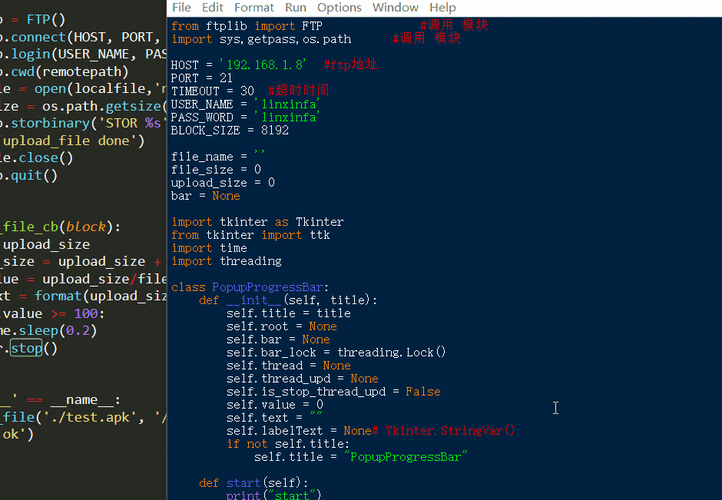Screen dimensions: 722x500
Task: Click 'import sys, getpass, os.path' line
Action: click(x=261, y=39)
